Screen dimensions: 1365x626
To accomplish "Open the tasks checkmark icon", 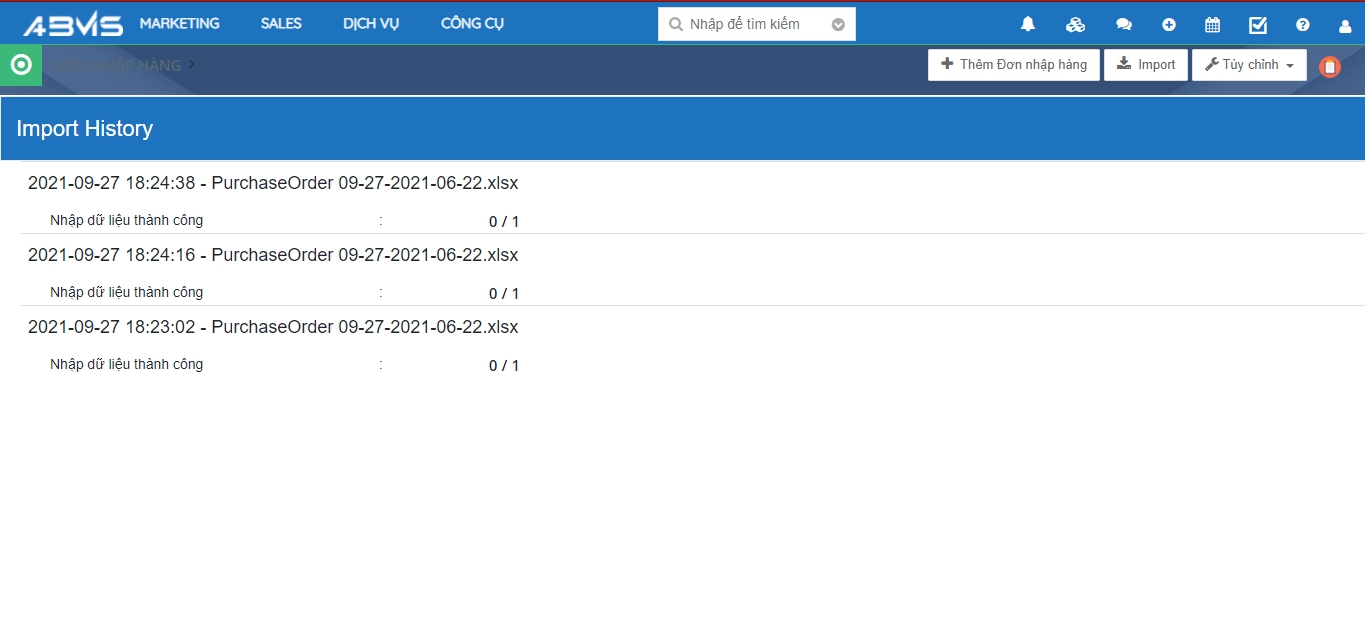I will (x=1258, y=25).
